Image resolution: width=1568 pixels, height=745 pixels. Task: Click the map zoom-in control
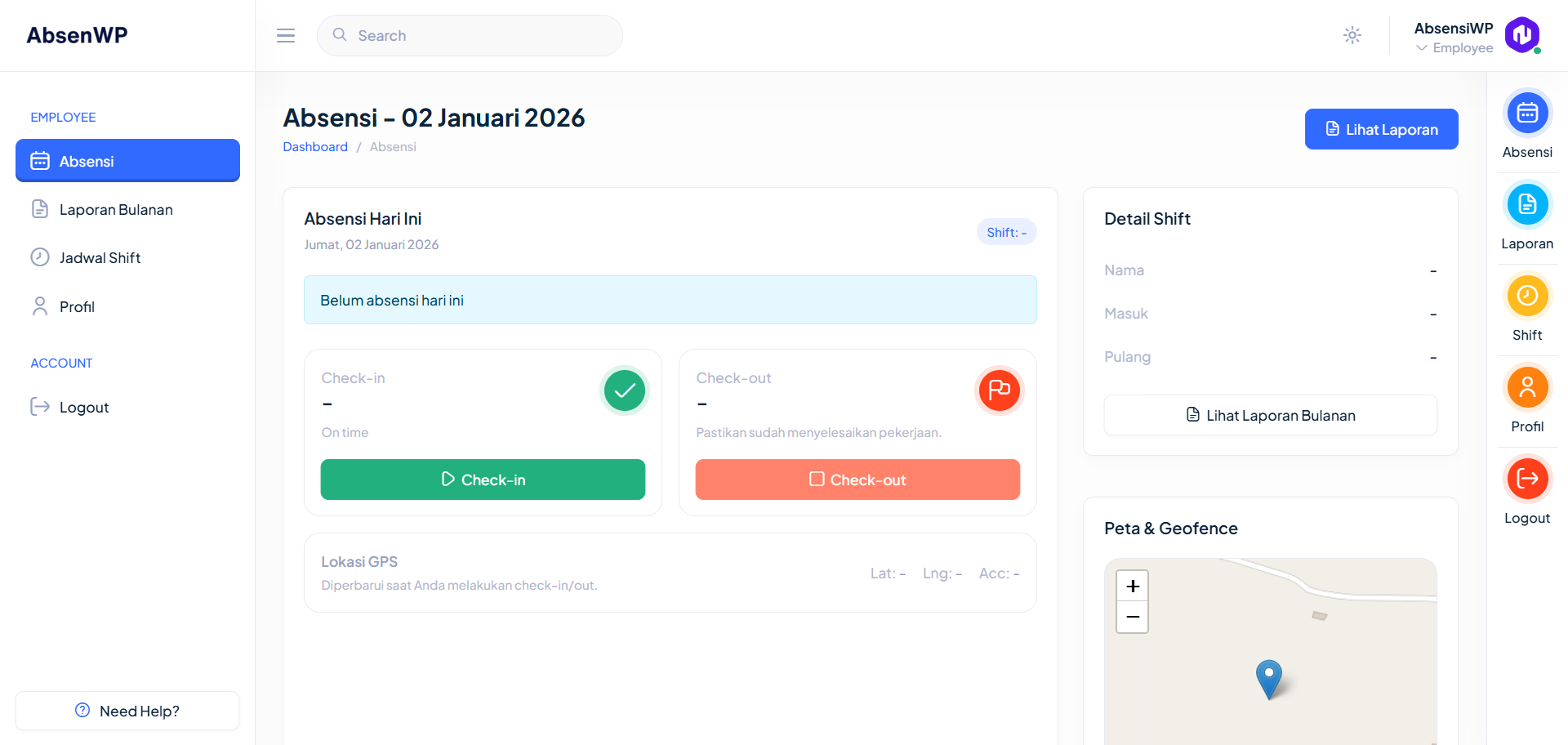[1132, 585]
